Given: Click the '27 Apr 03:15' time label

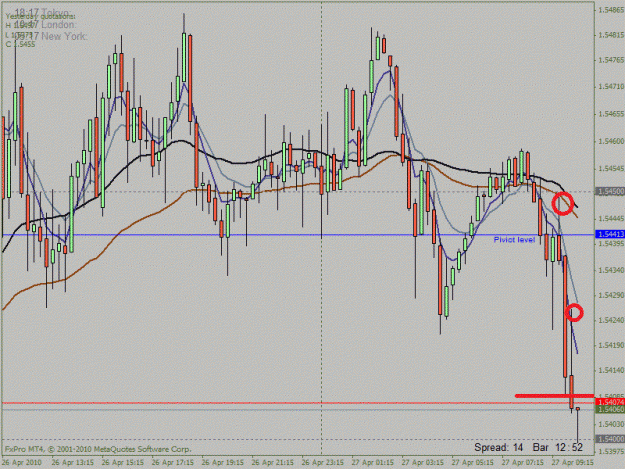Looking at the screenshot, I should pos(423,463).
